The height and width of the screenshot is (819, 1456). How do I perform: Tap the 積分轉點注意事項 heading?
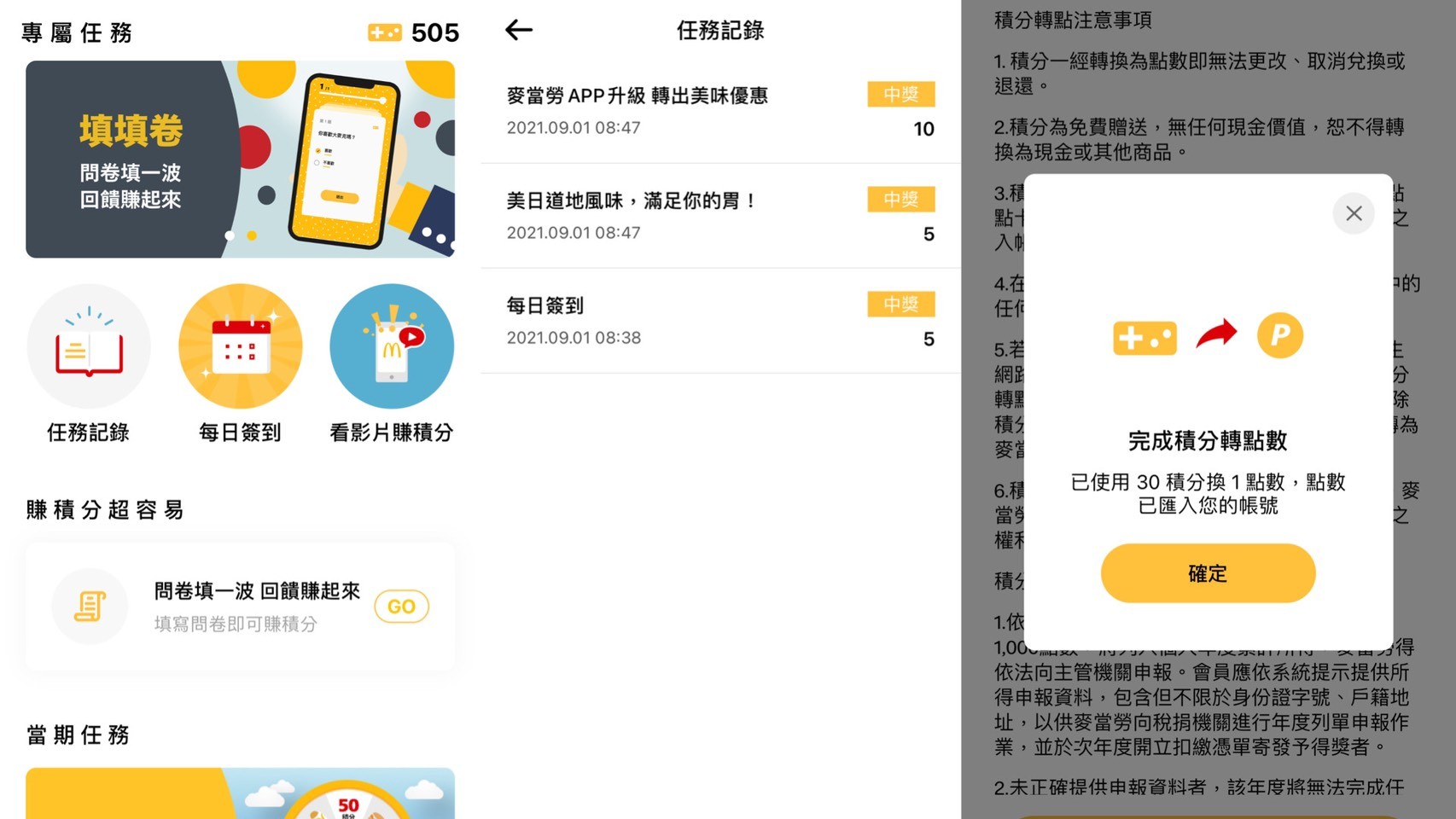click(1073, 20)
